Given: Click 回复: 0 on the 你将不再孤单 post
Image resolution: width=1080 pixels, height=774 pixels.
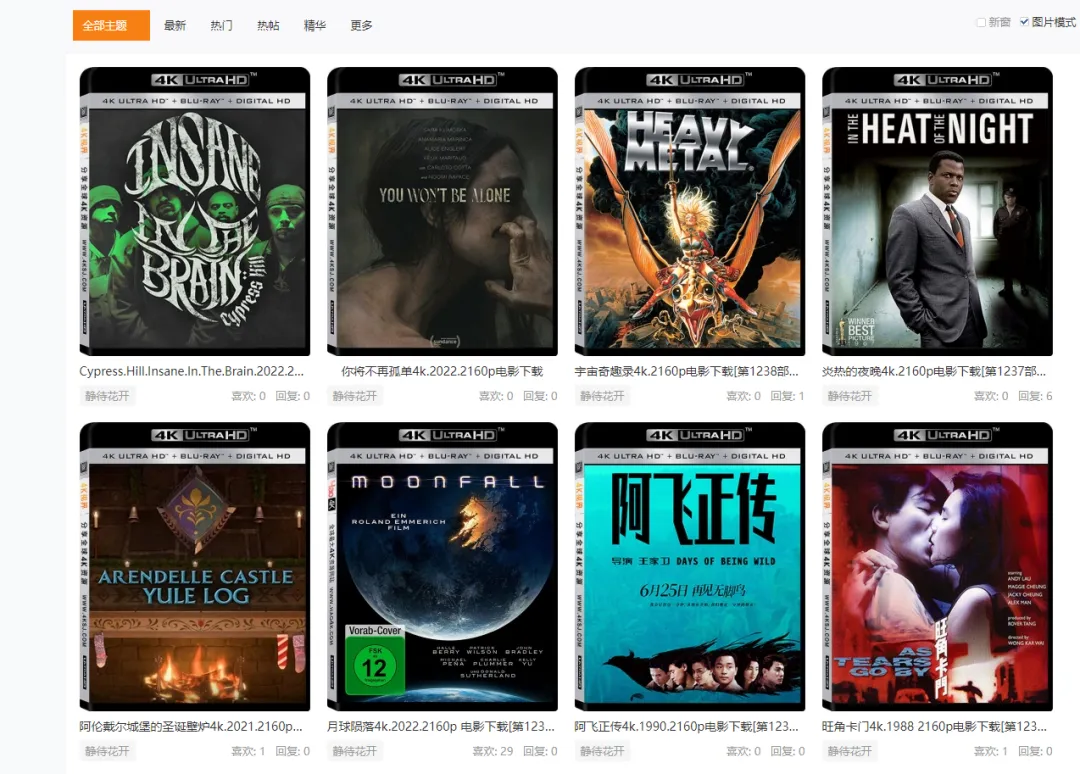Looking at the screenshot, I should coord(540,396).
